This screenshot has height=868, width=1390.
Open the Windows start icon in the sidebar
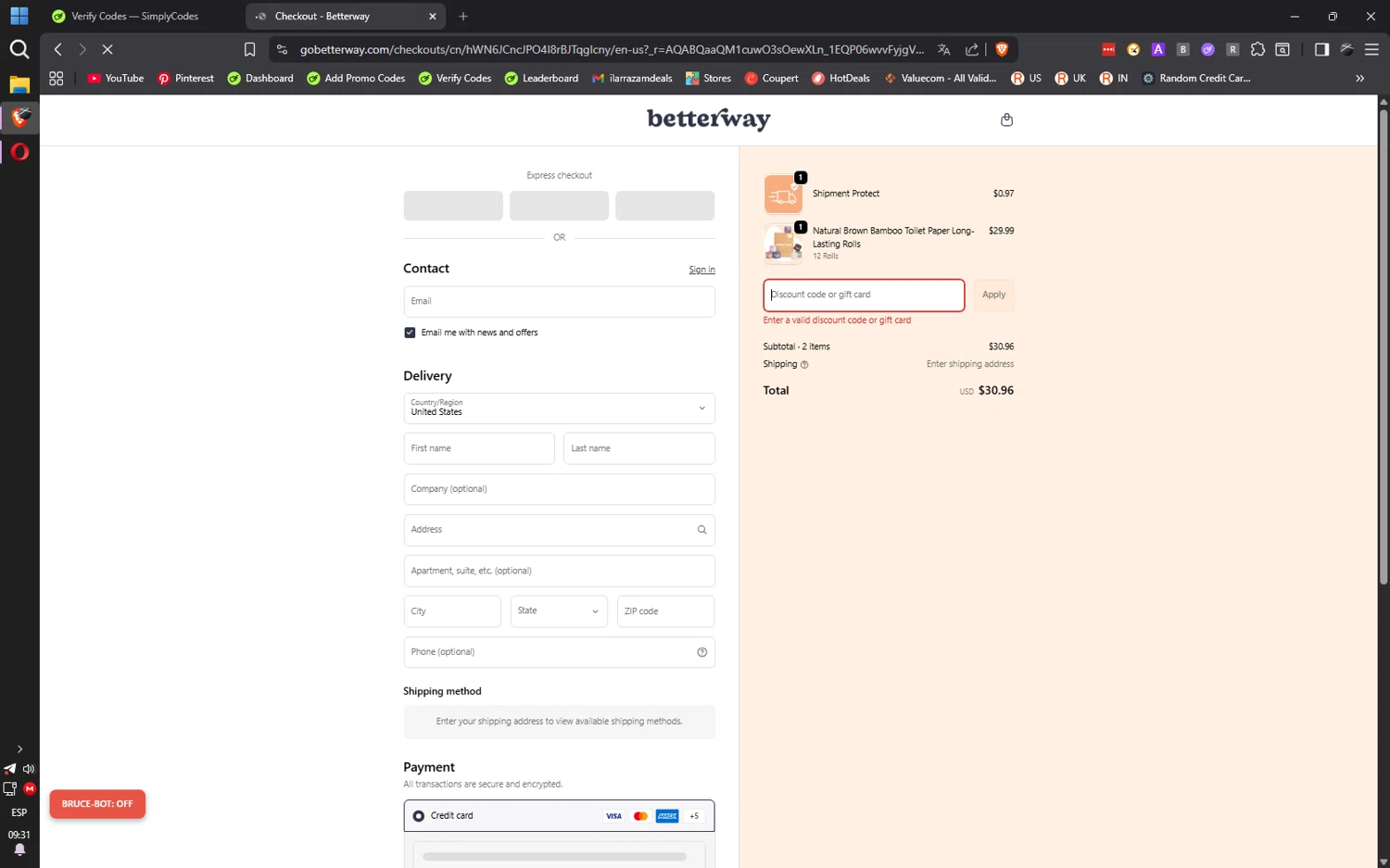[19, 16]
